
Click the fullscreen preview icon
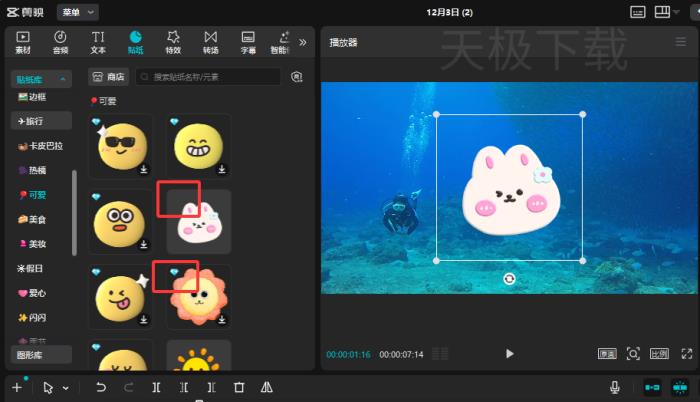(x=686, y=353)
